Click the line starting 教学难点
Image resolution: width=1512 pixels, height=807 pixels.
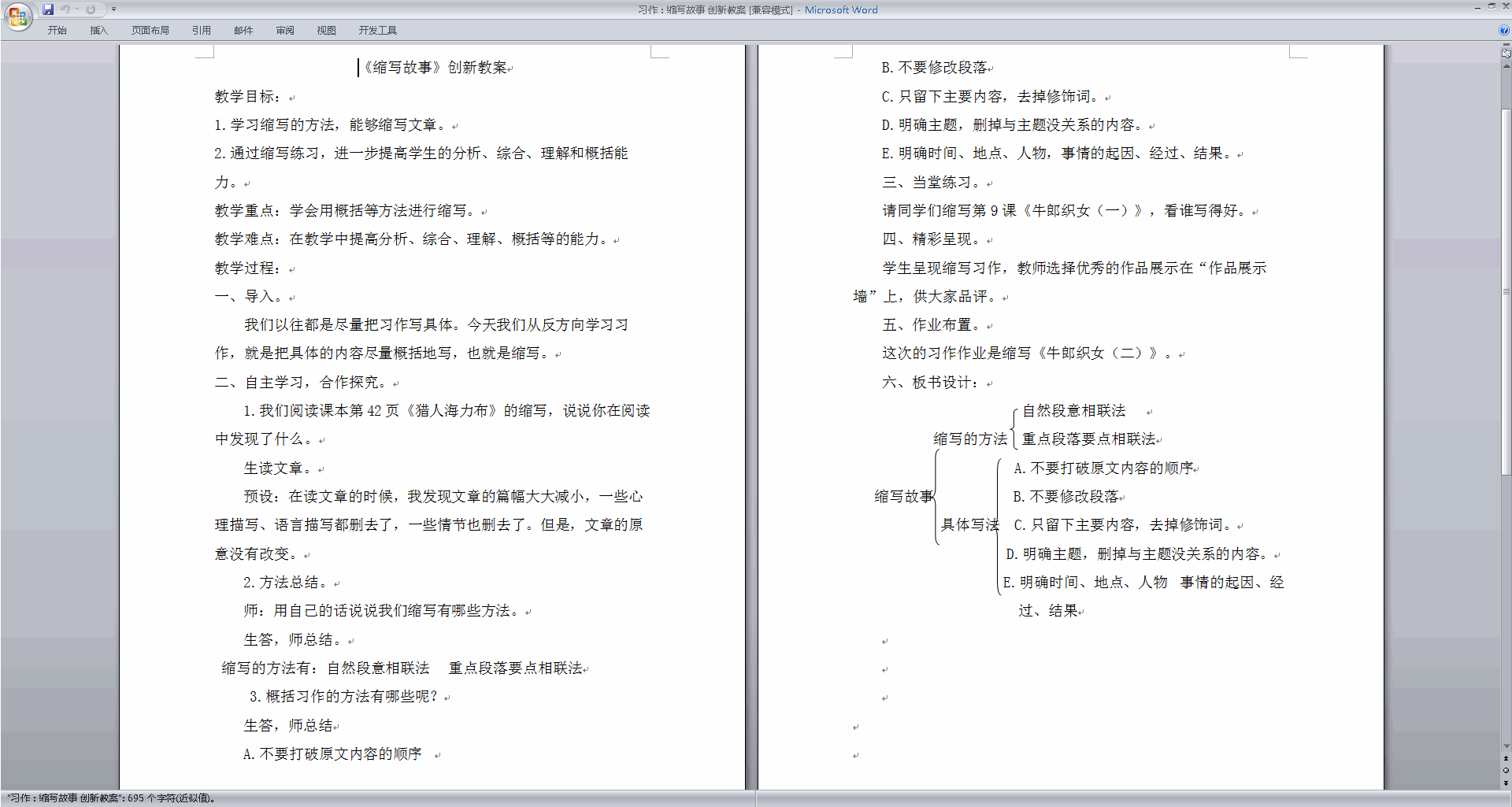click(x=412, y=239)
